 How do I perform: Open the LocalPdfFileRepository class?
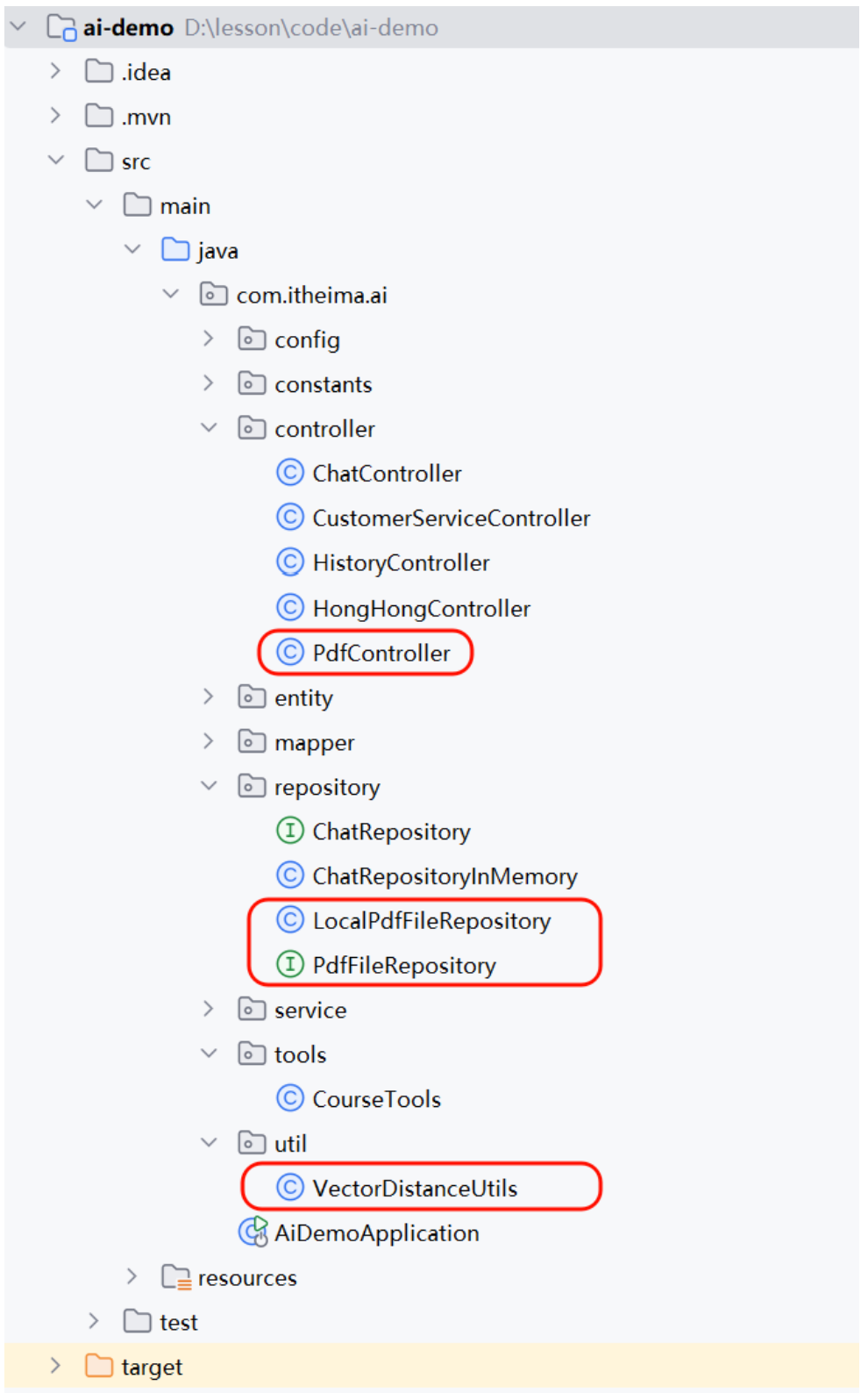pos(431,920)
